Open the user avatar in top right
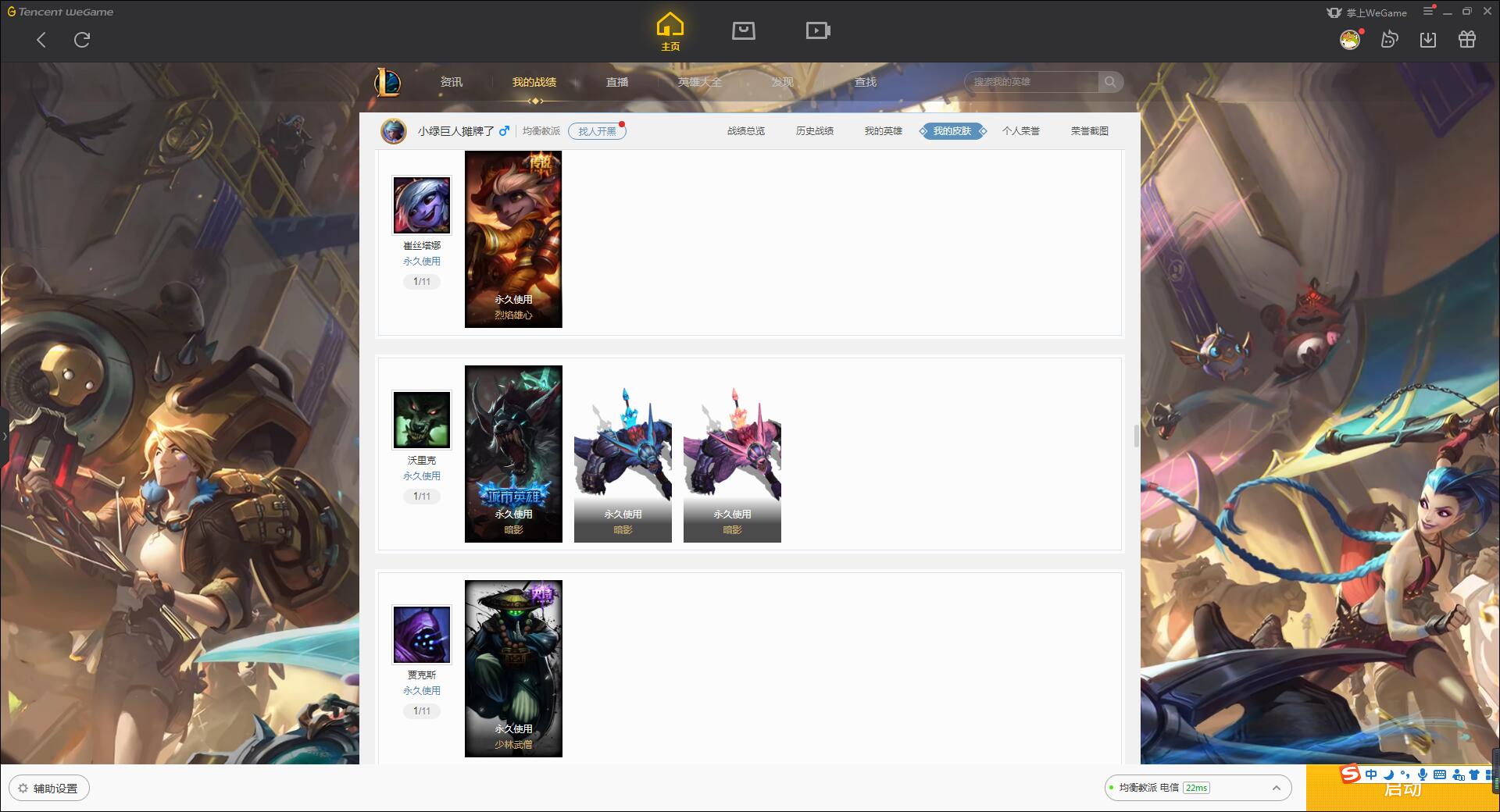The image size is (1500, 812). pos(1350,39)
